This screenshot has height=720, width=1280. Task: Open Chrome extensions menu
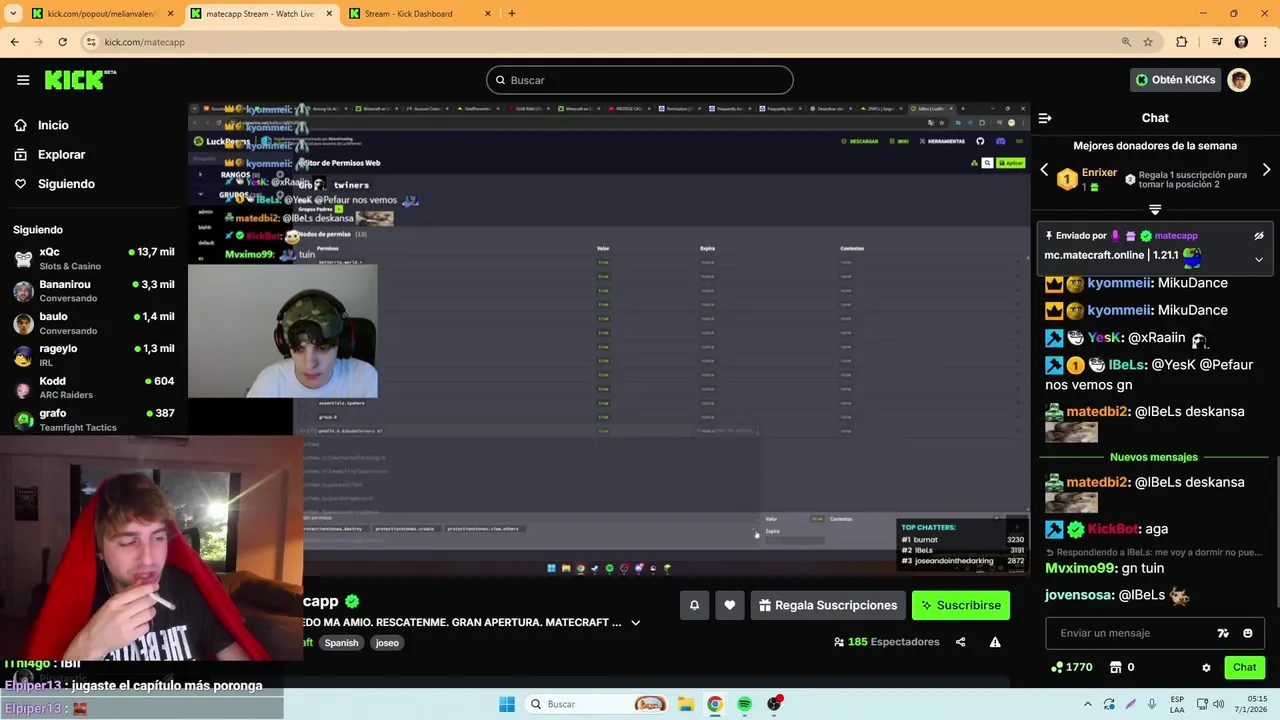[x=1181, y=42]
